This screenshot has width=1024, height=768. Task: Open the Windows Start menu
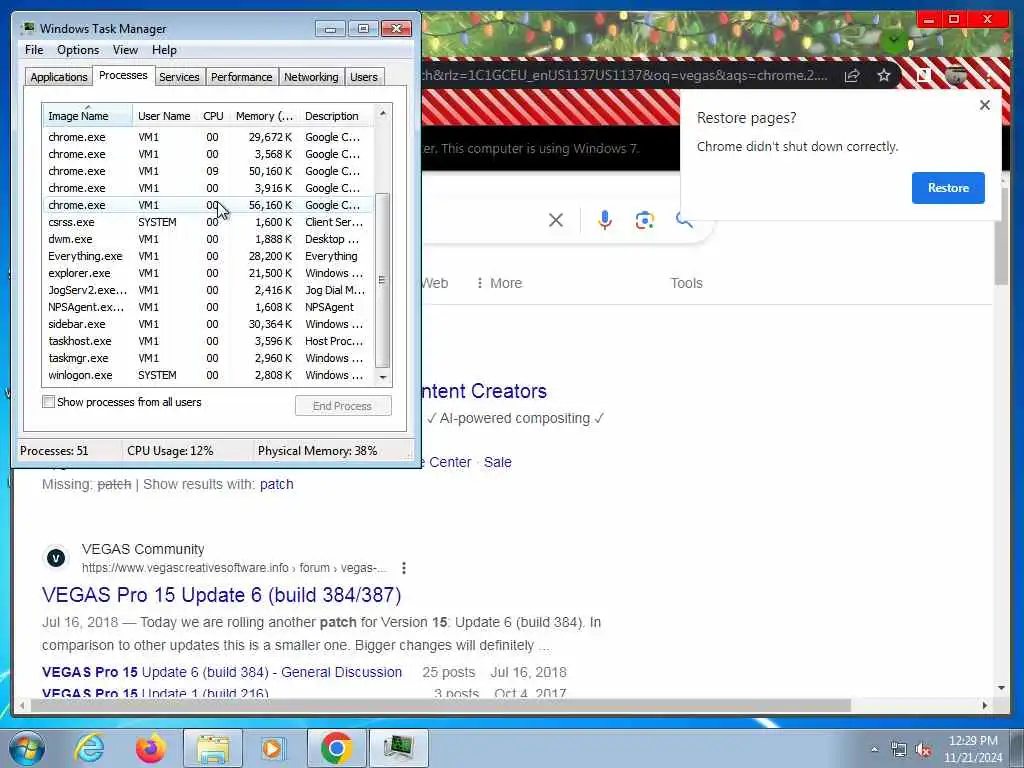pyautogui.click(x=26, y=749)
